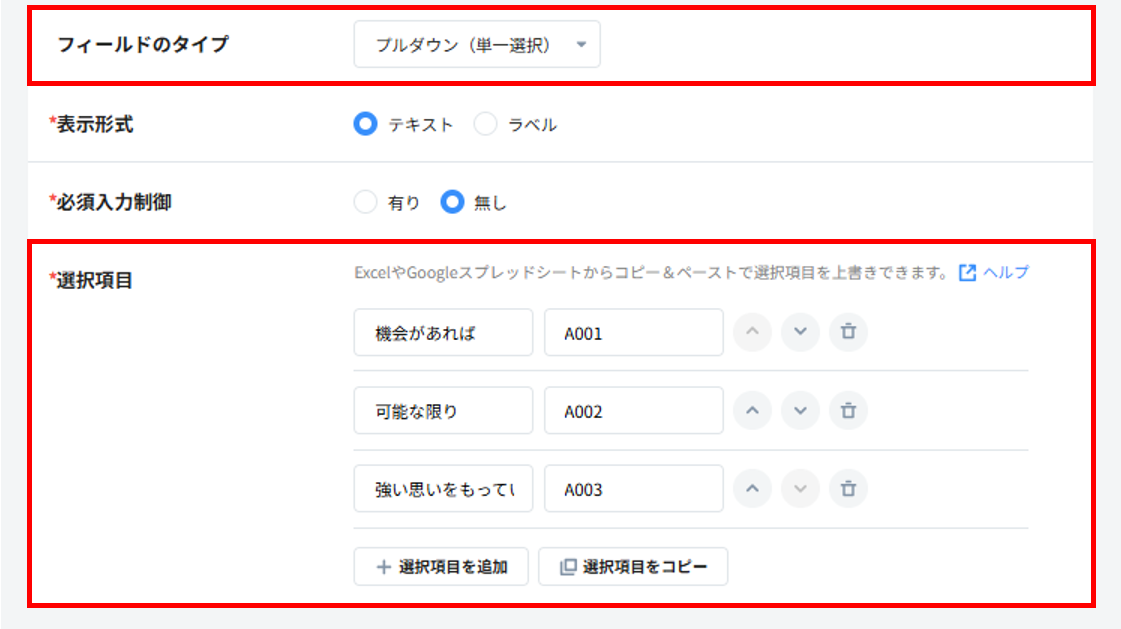Move the A002 item up
Image resolution: width=1121 pixels, height=629 pixels.
[753, 411]
